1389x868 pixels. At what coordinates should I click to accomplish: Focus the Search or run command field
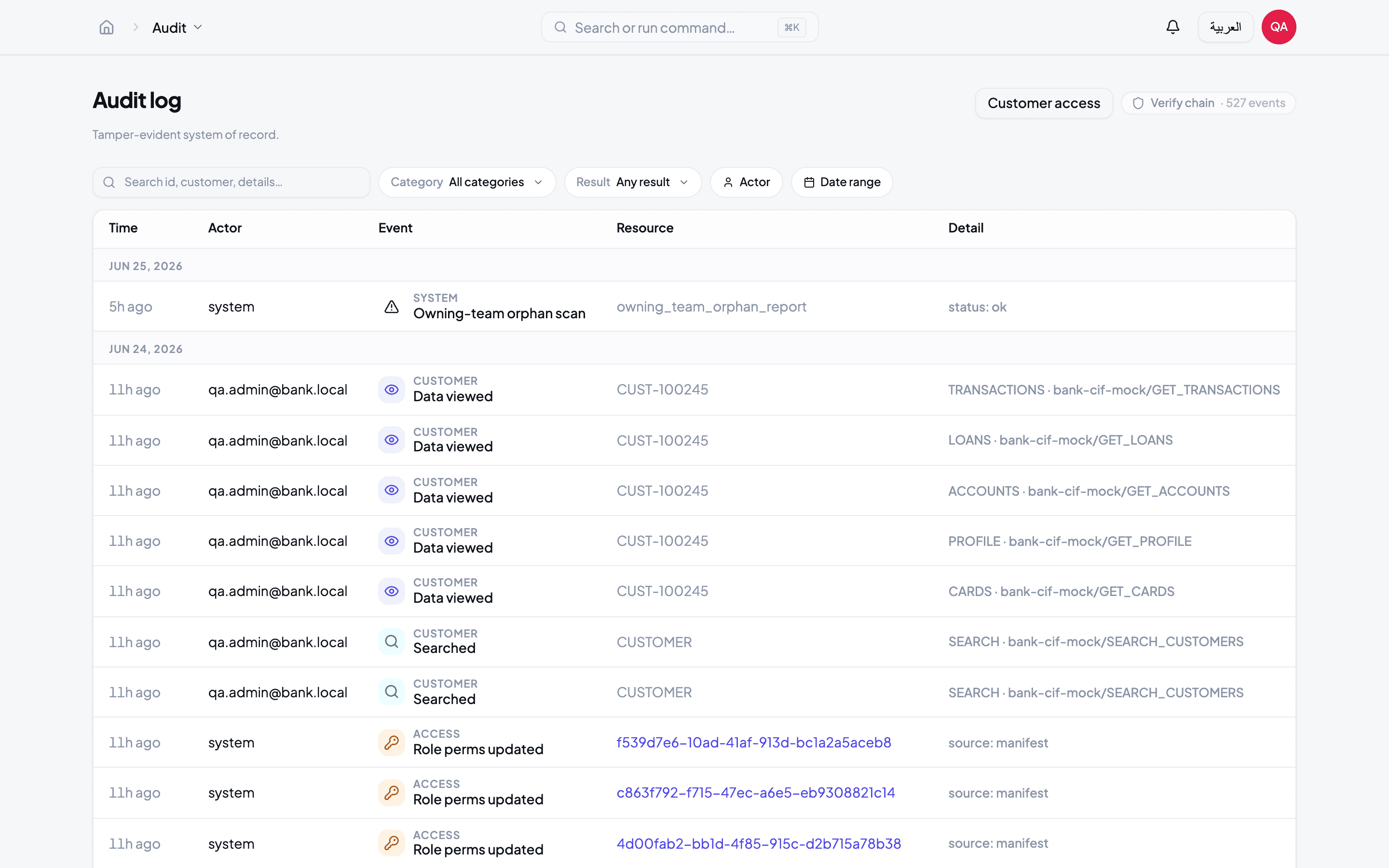click(680, 27)
